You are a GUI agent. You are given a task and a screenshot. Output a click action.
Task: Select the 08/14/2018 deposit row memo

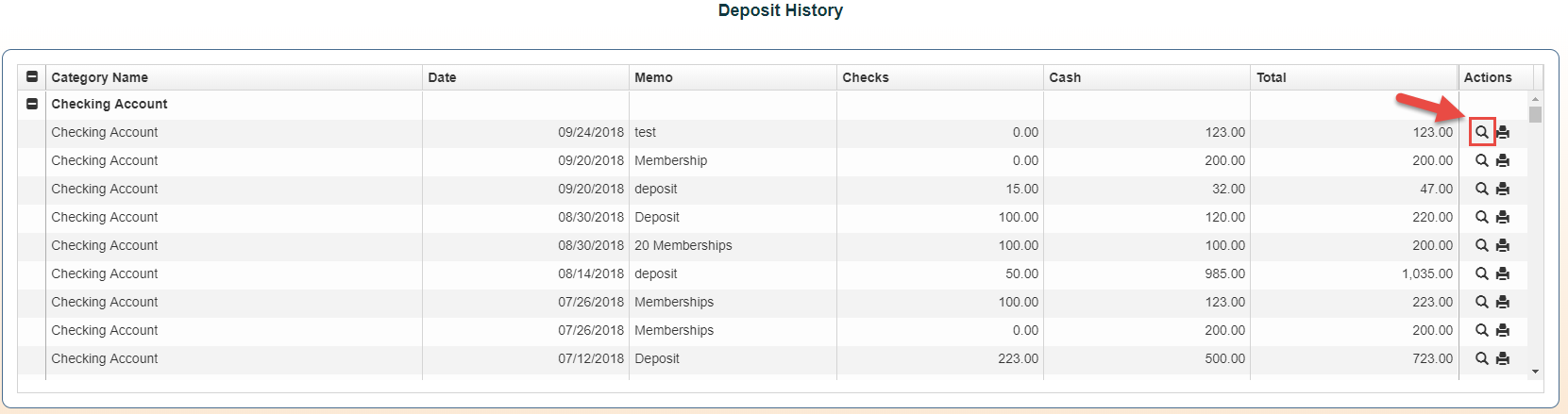click(656, 273)
